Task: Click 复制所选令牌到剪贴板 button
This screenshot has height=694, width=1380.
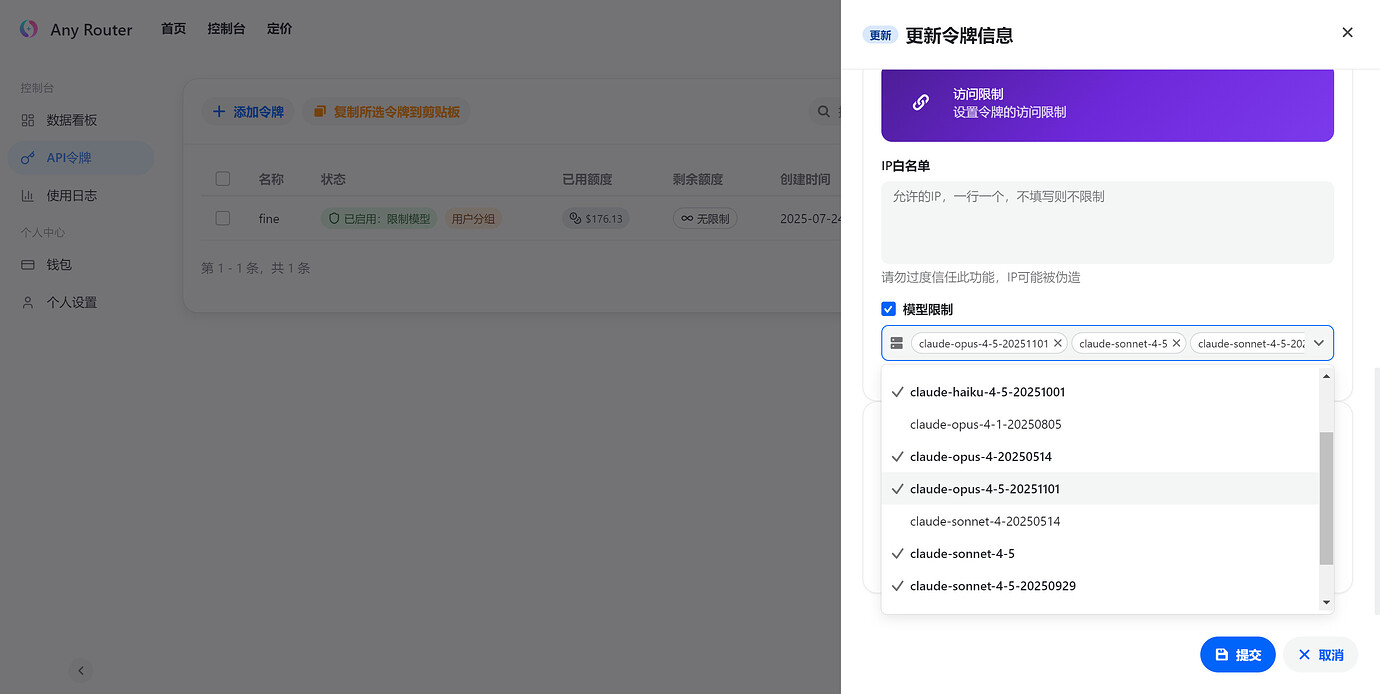Action: [x=386, y=112]
